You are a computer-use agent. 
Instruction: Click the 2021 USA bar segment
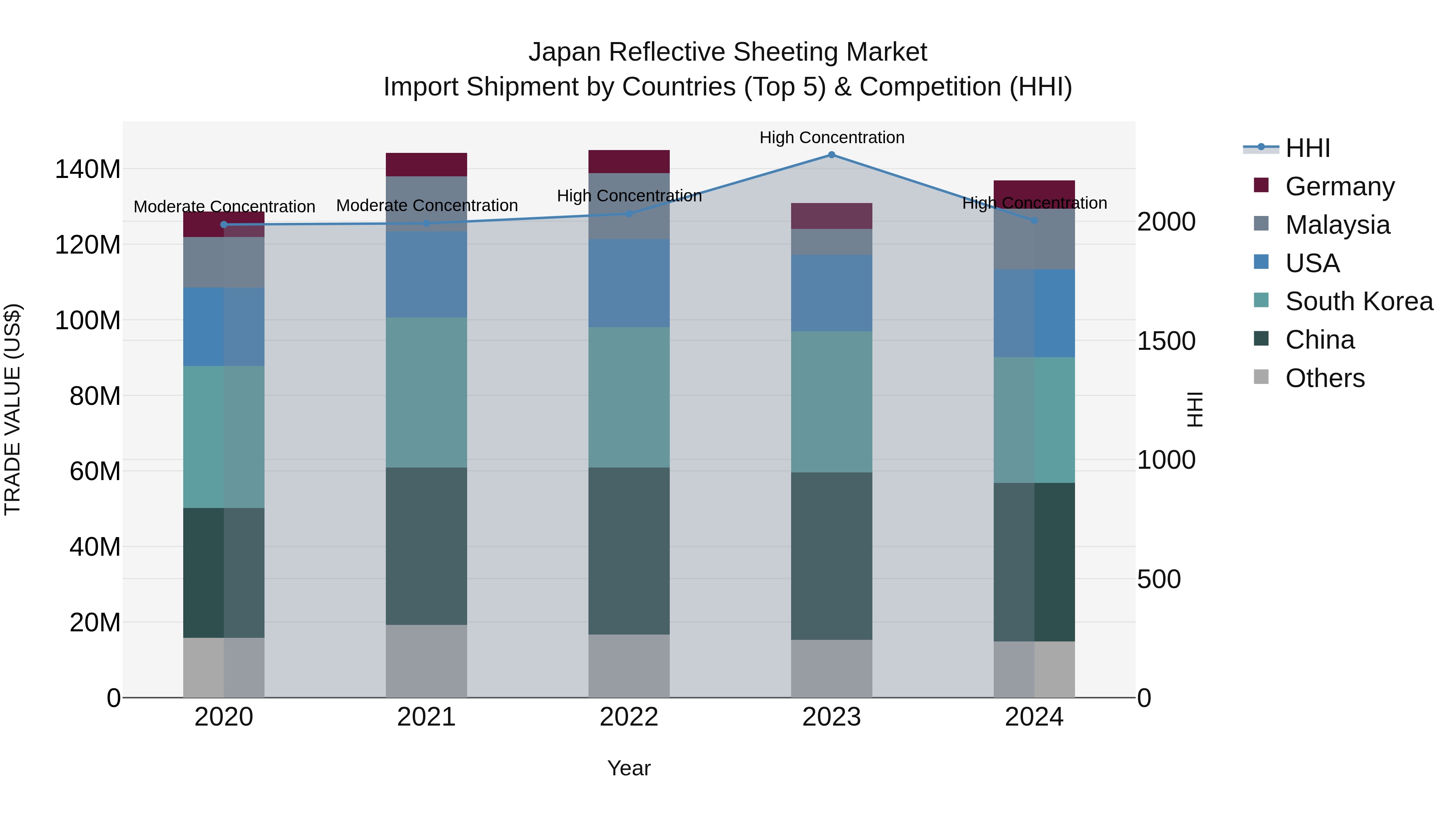pos(427,275)
